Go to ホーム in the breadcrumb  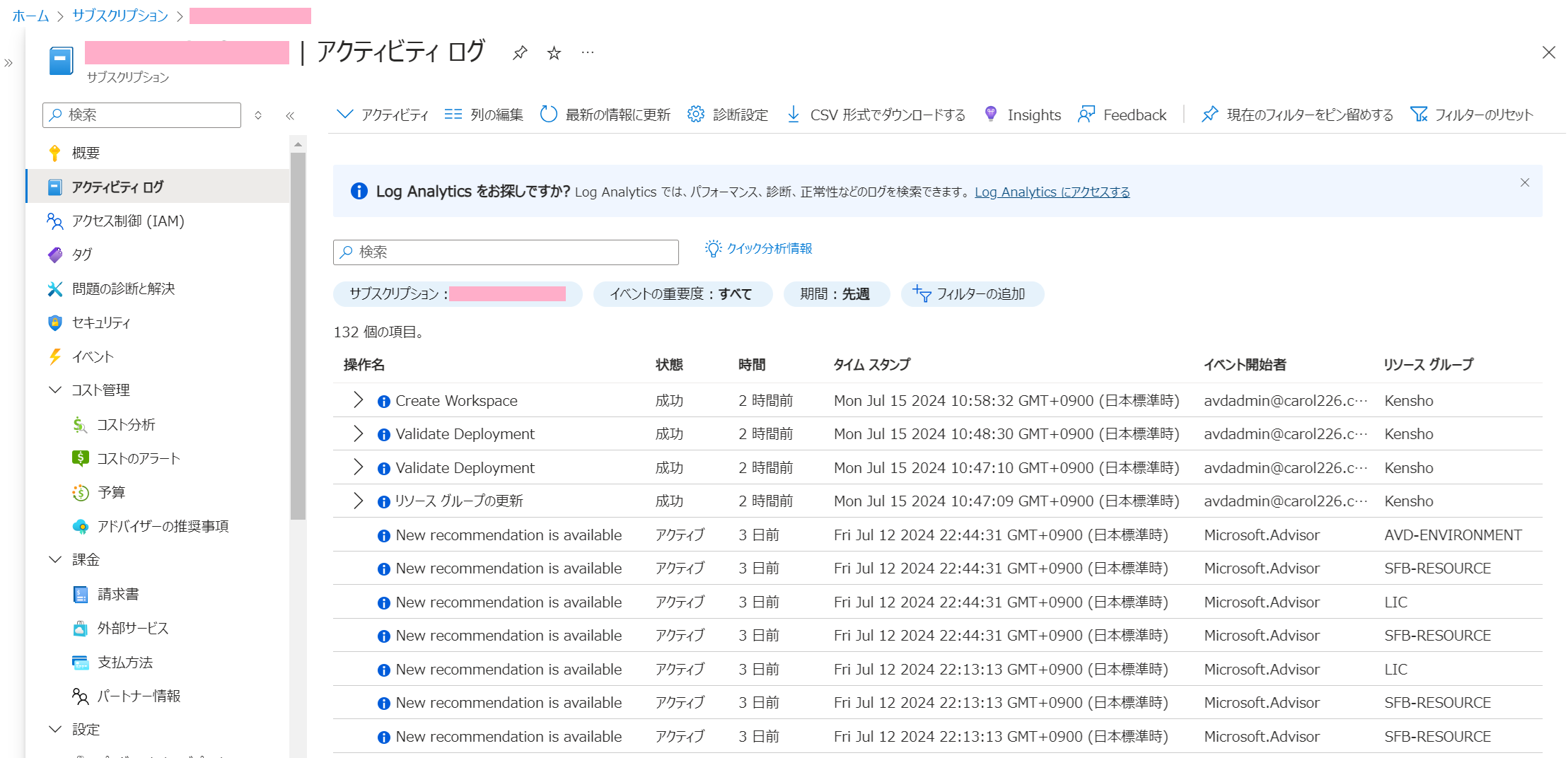30,16
